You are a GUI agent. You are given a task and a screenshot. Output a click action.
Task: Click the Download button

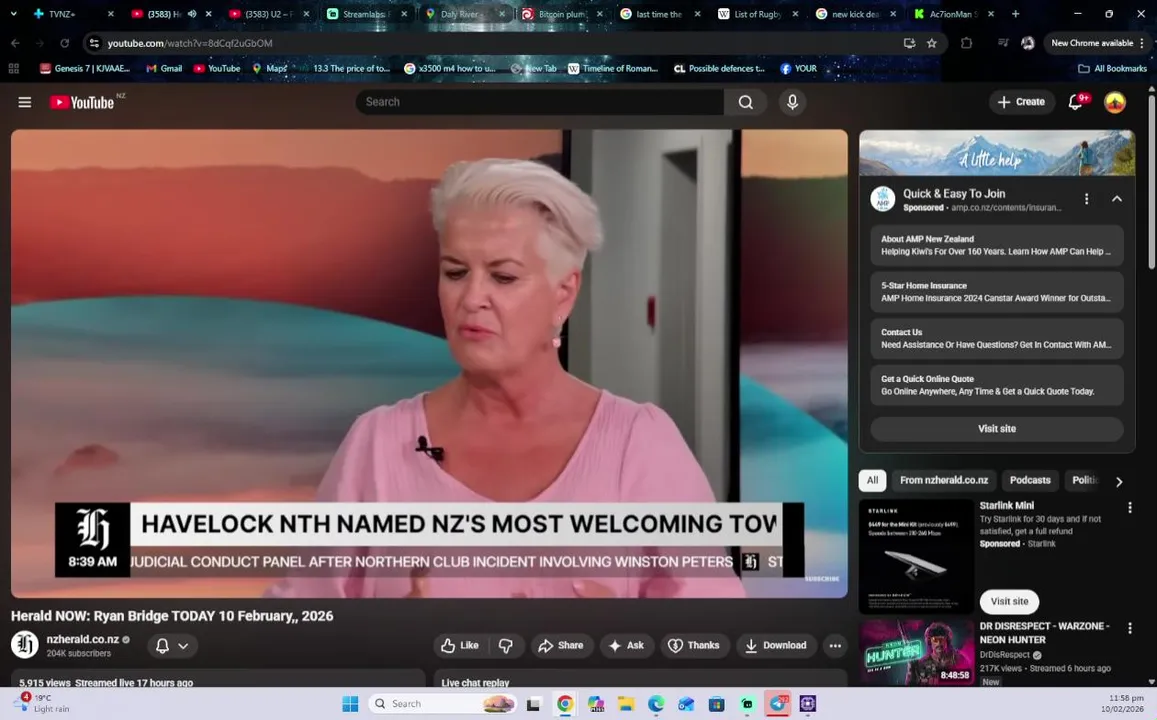pos(776,645)
